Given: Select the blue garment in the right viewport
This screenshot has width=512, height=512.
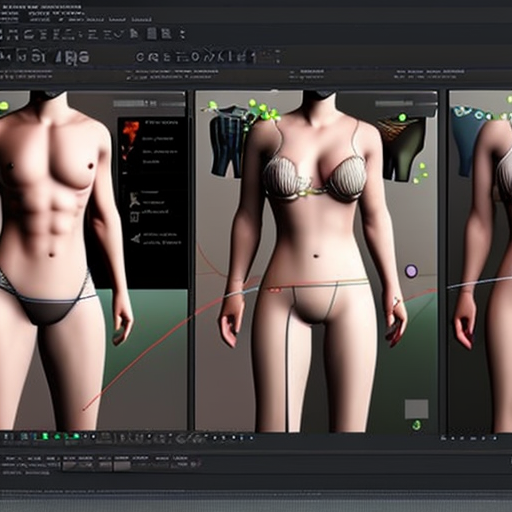Looking at the screenshot, I should point(467,142).
